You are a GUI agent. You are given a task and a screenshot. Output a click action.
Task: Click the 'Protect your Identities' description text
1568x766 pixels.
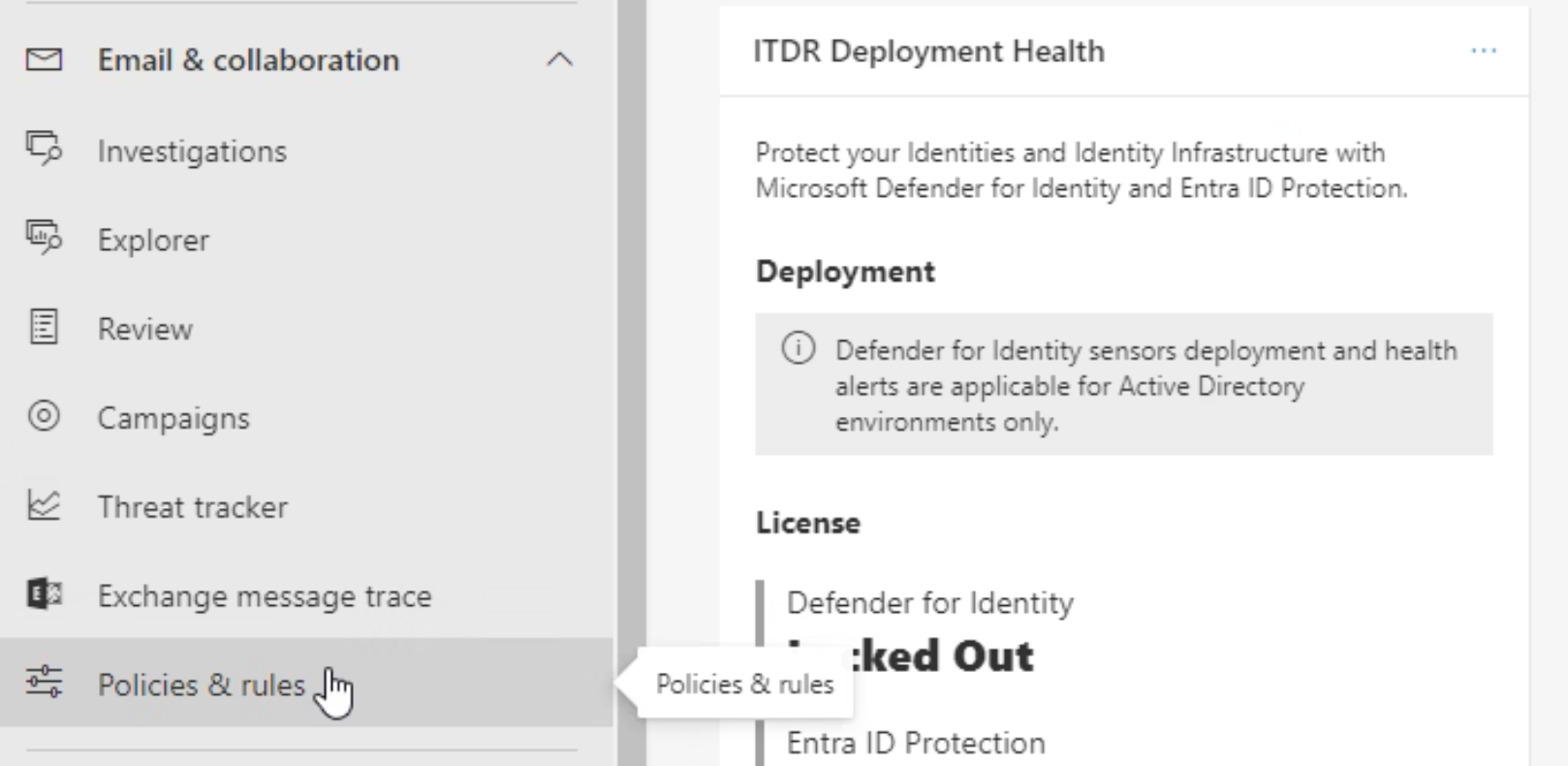[1082, 170]
